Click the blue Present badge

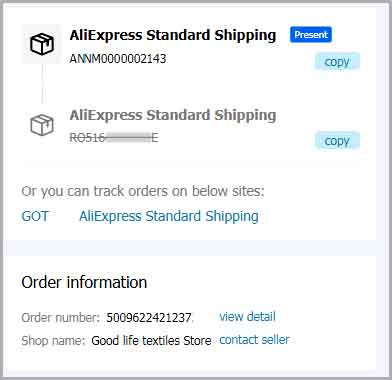point(311,35)
